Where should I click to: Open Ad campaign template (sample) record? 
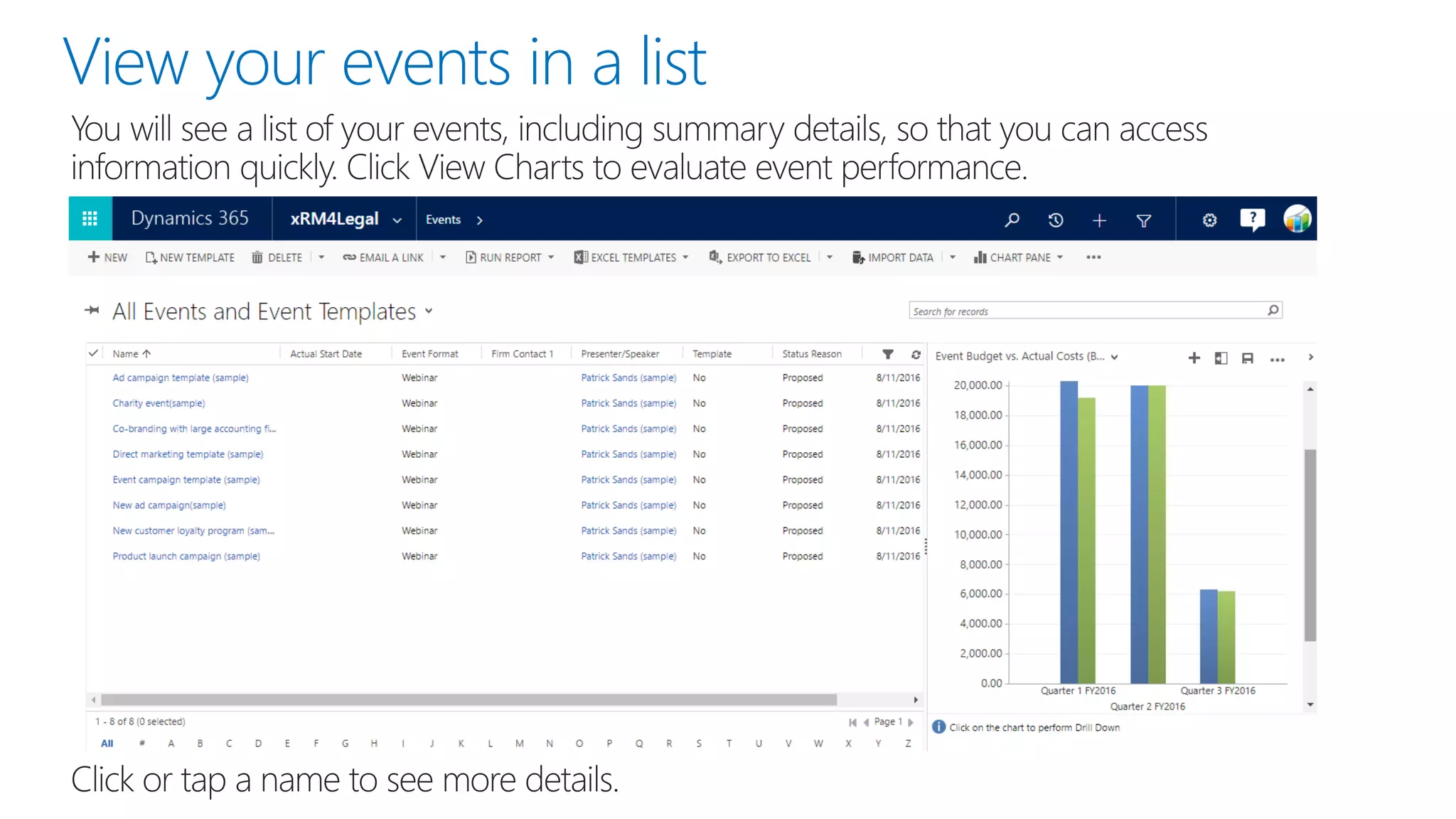(x=181, y=378)
